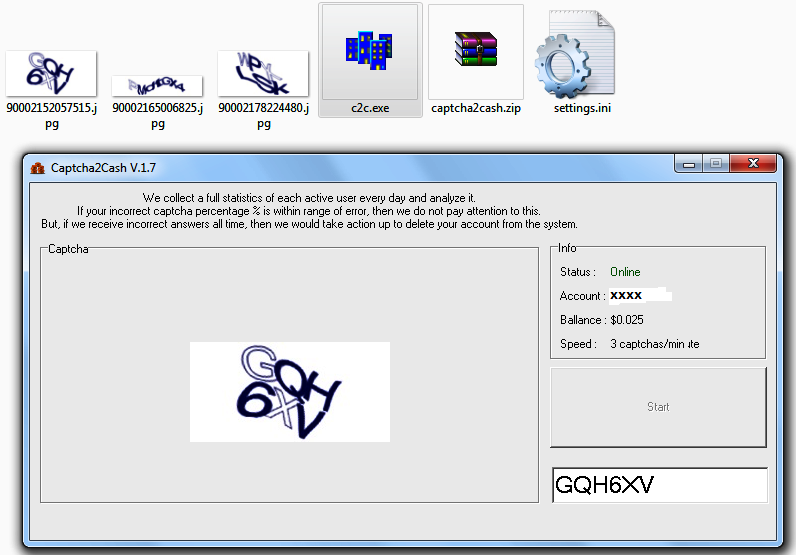Click the Captcha2Cash title bar icon

point(38,168)
